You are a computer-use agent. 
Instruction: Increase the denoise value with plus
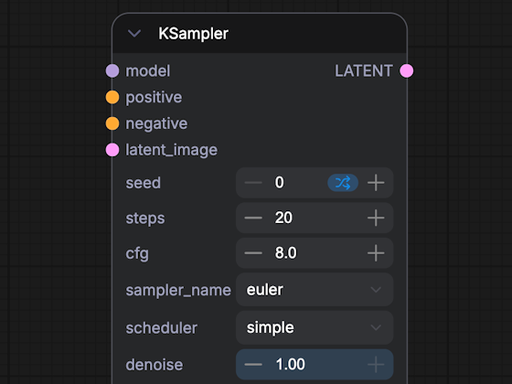pos(376,364)
